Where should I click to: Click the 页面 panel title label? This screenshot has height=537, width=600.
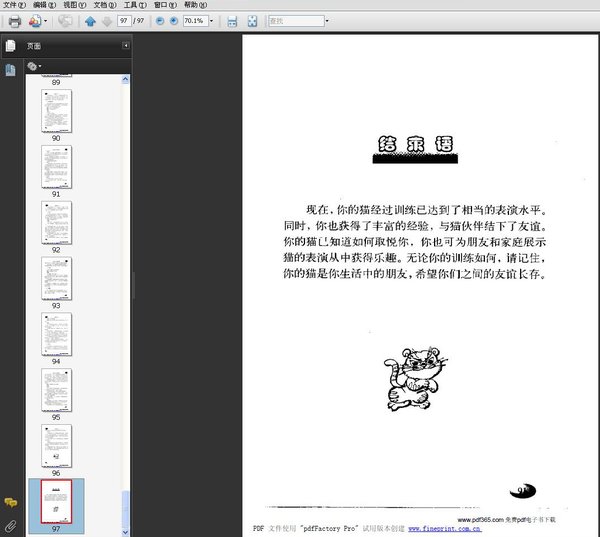(34, 46)
